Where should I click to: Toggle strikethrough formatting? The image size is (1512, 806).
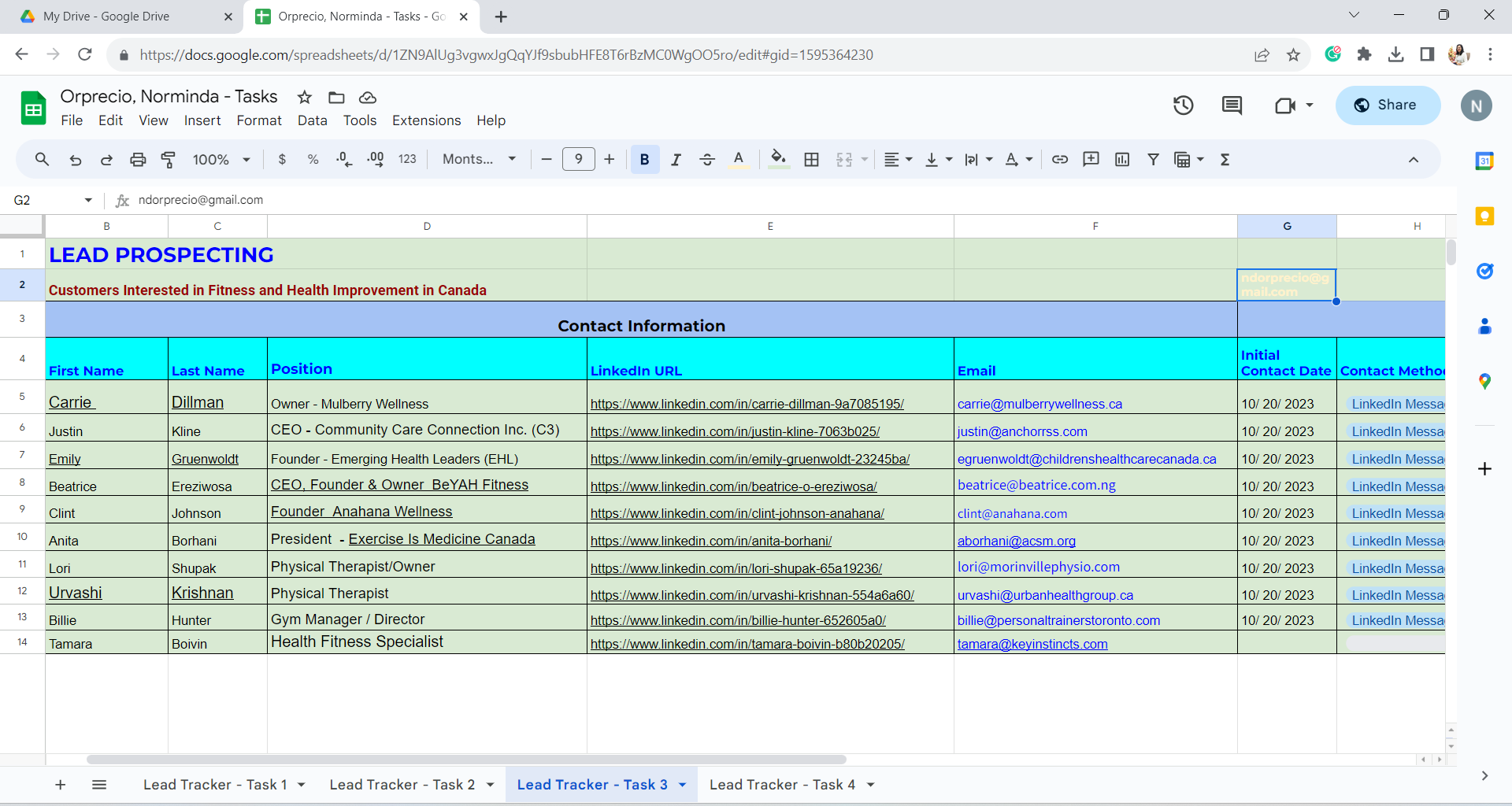(x=706, y=160)
